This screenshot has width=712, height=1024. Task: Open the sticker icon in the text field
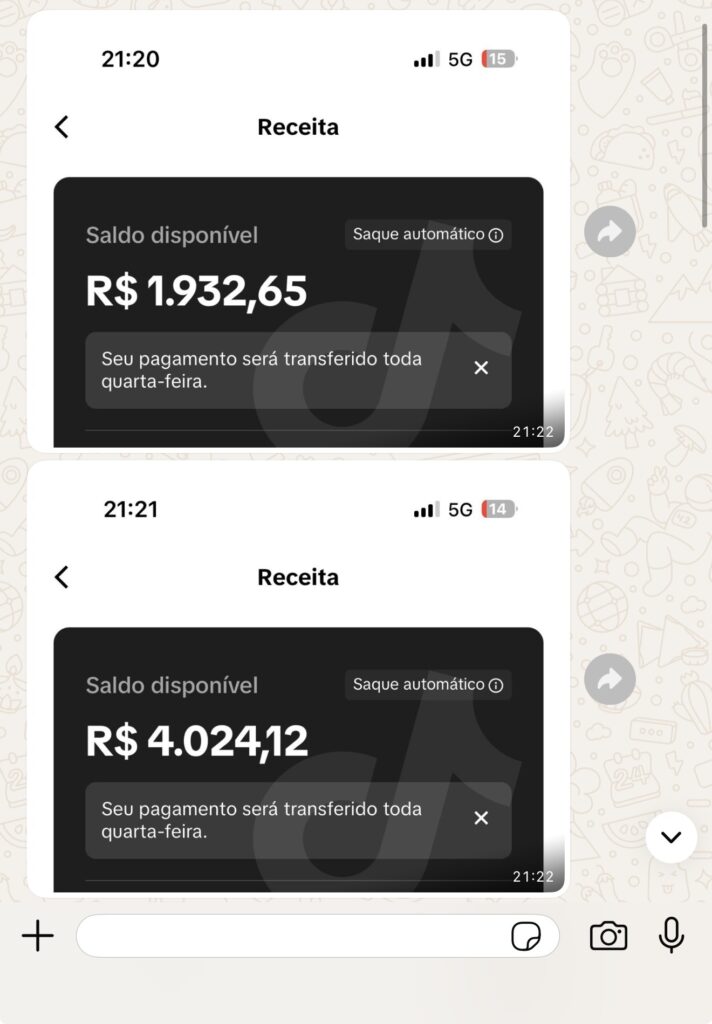click(x=524, y=936)
